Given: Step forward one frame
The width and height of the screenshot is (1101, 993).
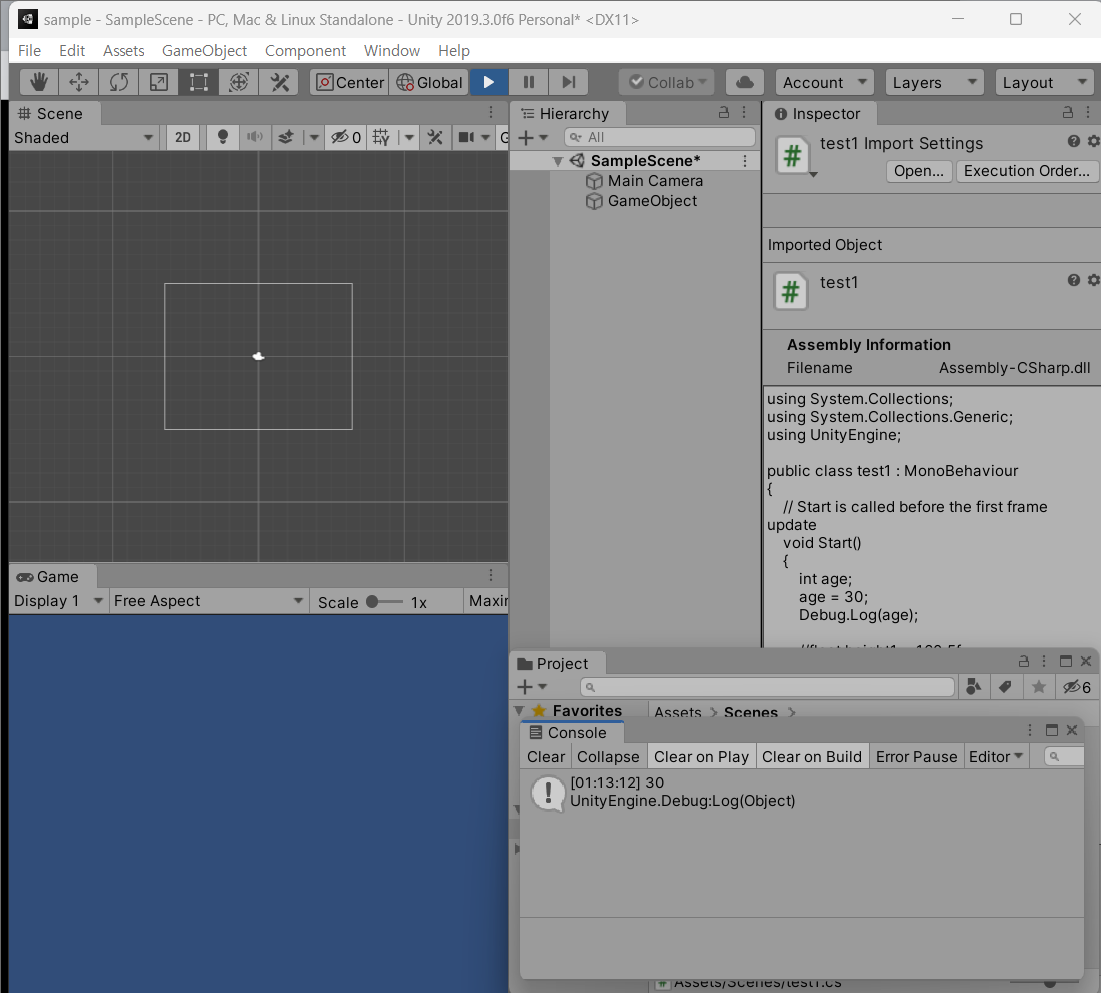Looking at the screenshot, I should (569, 82).
